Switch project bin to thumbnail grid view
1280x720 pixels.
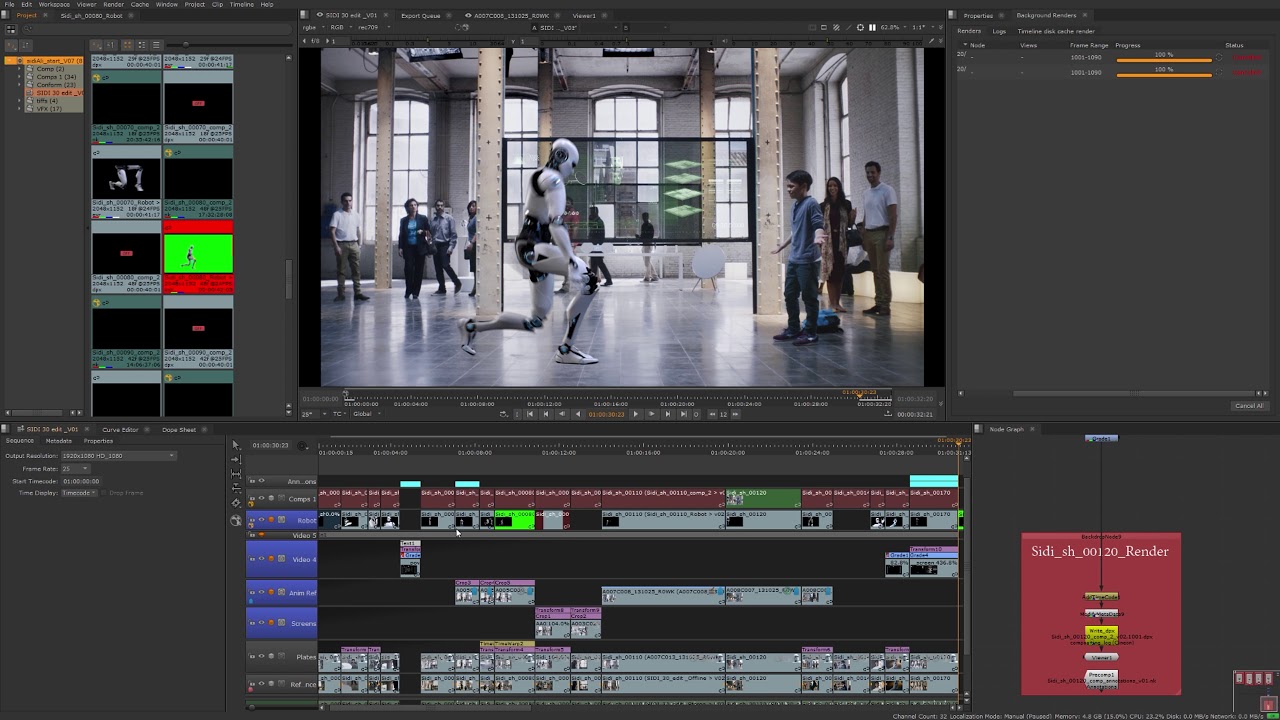[127, 45]
